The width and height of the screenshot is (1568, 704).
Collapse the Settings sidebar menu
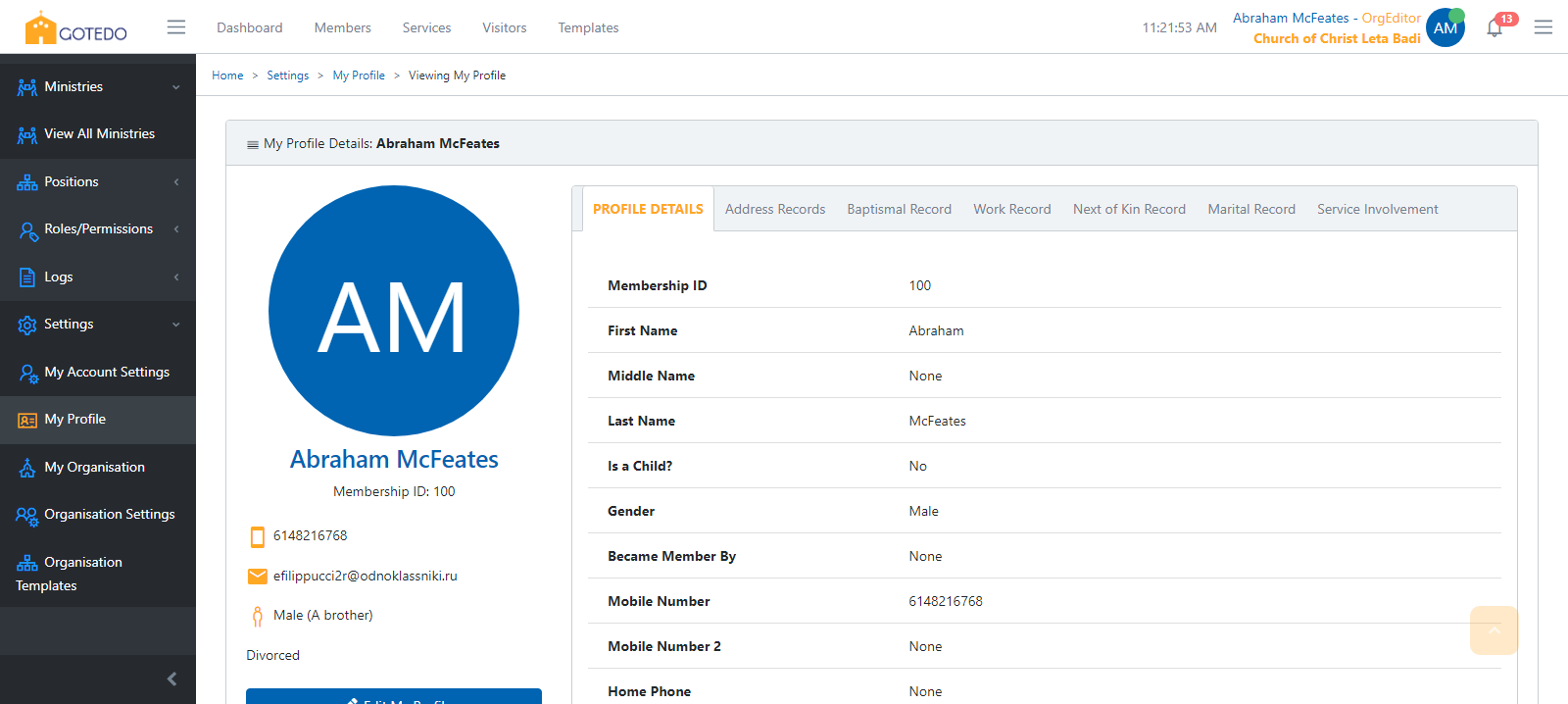(98, 325)
